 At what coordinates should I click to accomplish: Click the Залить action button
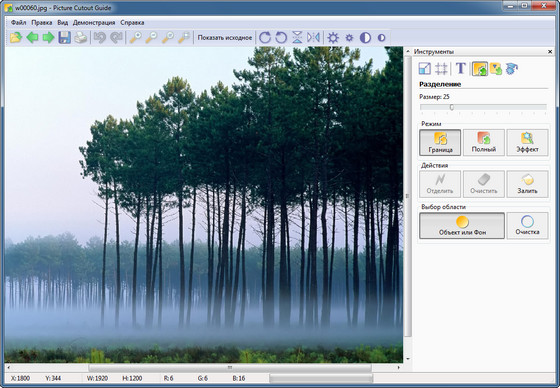[527, 184]
